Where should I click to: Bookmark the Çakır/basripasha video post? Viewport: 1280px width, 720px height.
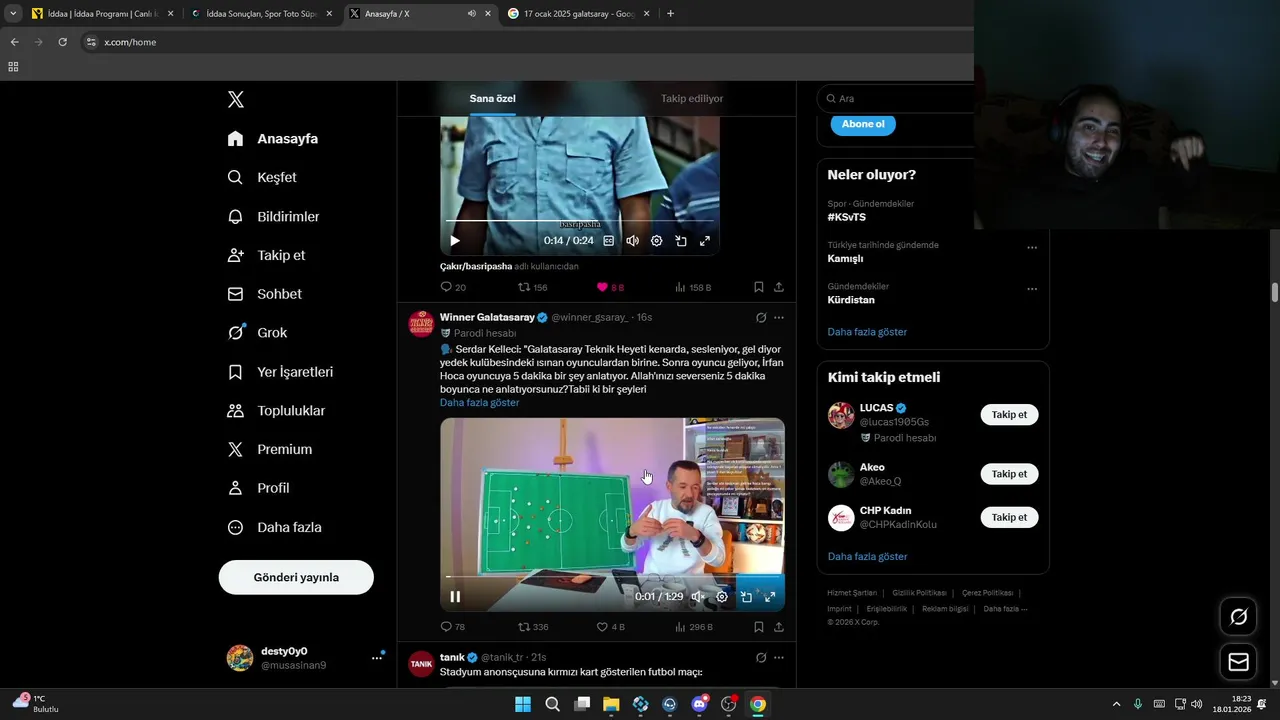coord(759,287)
